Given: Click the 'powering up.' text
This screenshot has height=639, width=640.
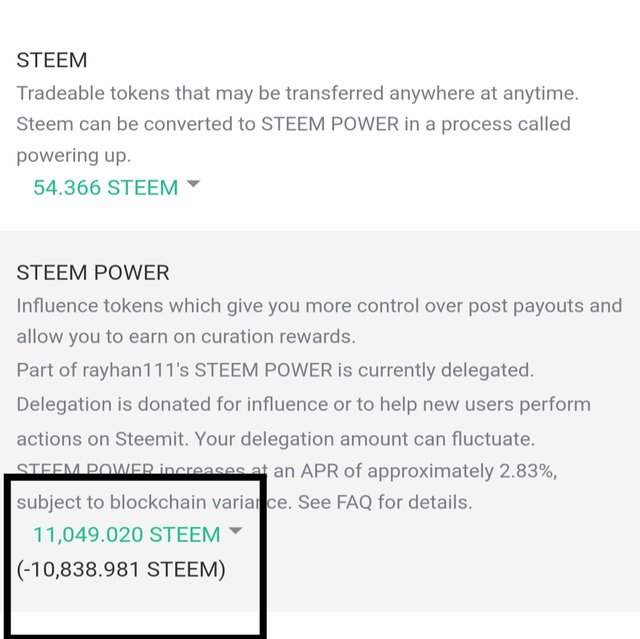Looking at the screenshot, I should (73, 157).
